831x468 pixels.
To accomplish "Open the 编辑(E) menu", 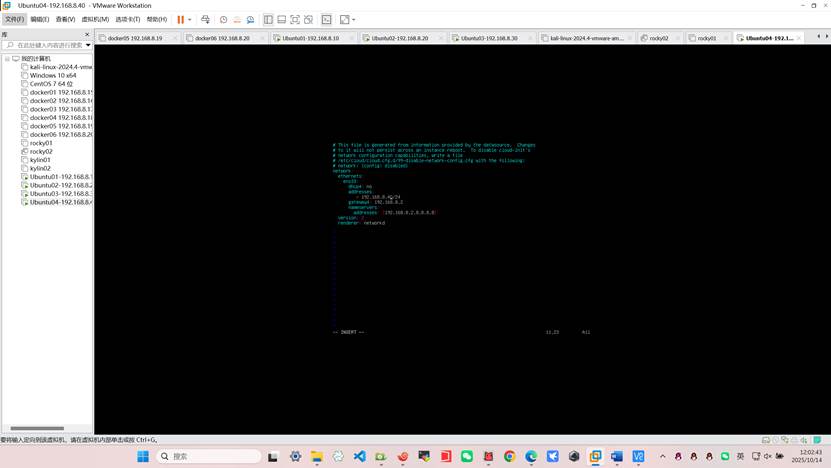I will [x=40, y=20].
